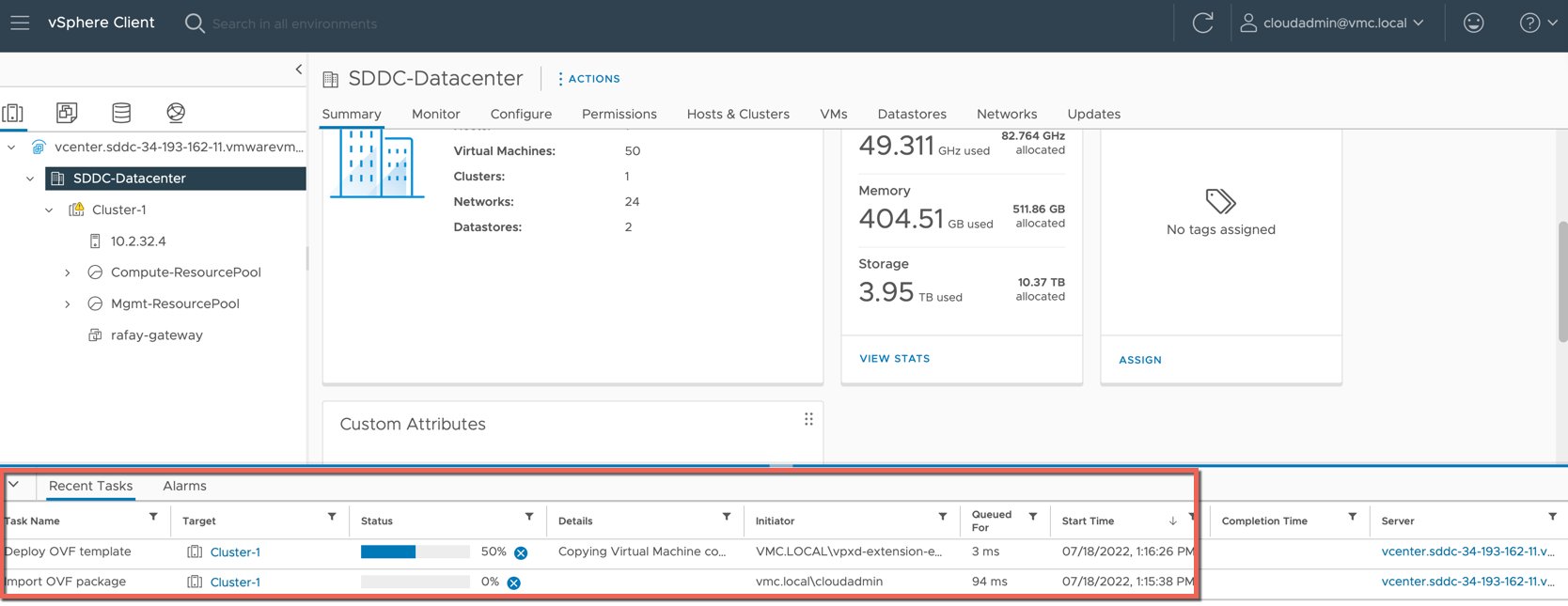The width and height of the screenshot is (1568, 606).
Task: Select host 10.2.32.4 in the tree
Action: click(x=138, y=241)
